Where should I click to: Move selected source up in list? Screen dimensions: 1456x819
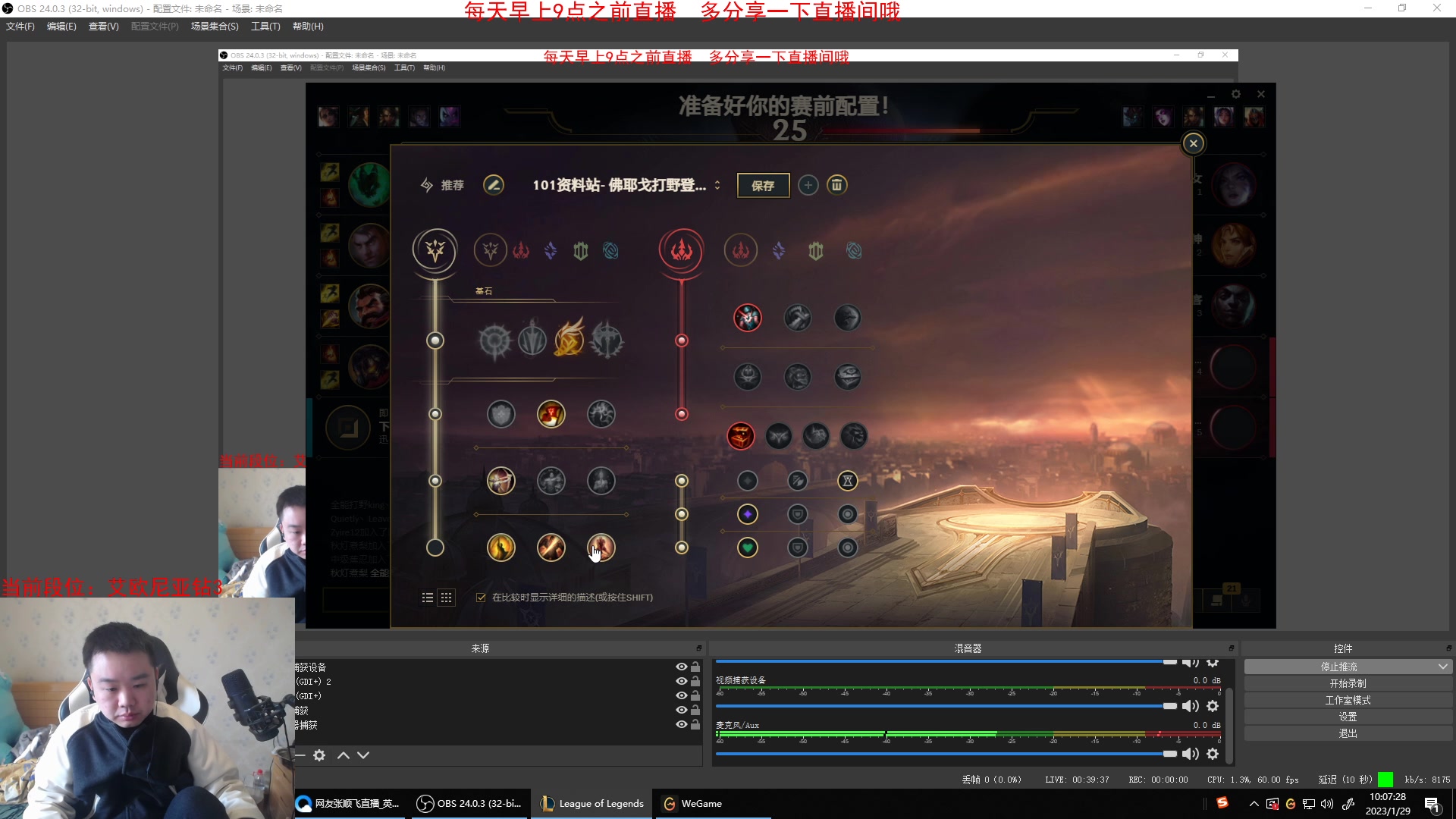pos(344,755)
